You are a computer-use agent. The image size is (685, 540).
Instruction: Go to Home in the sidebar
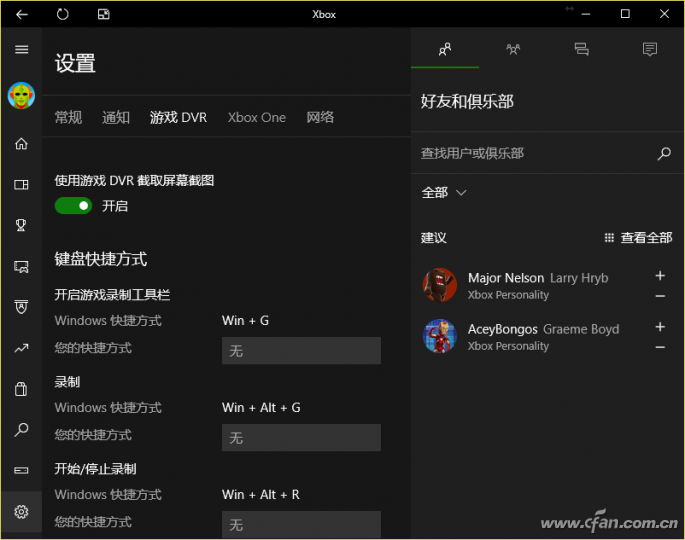(x=21, y=144)
